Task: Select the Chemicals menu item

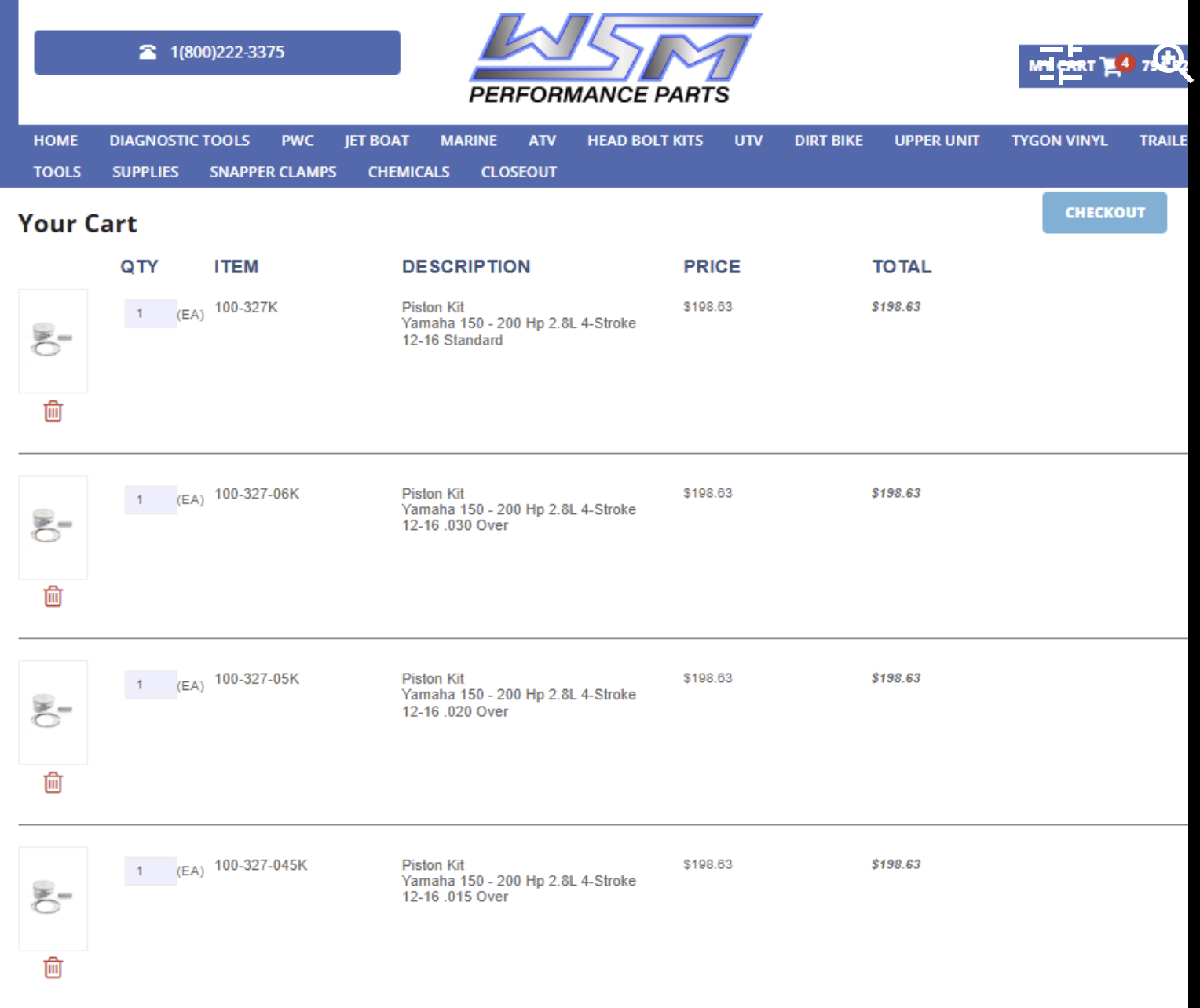Action: coord(409,172)
